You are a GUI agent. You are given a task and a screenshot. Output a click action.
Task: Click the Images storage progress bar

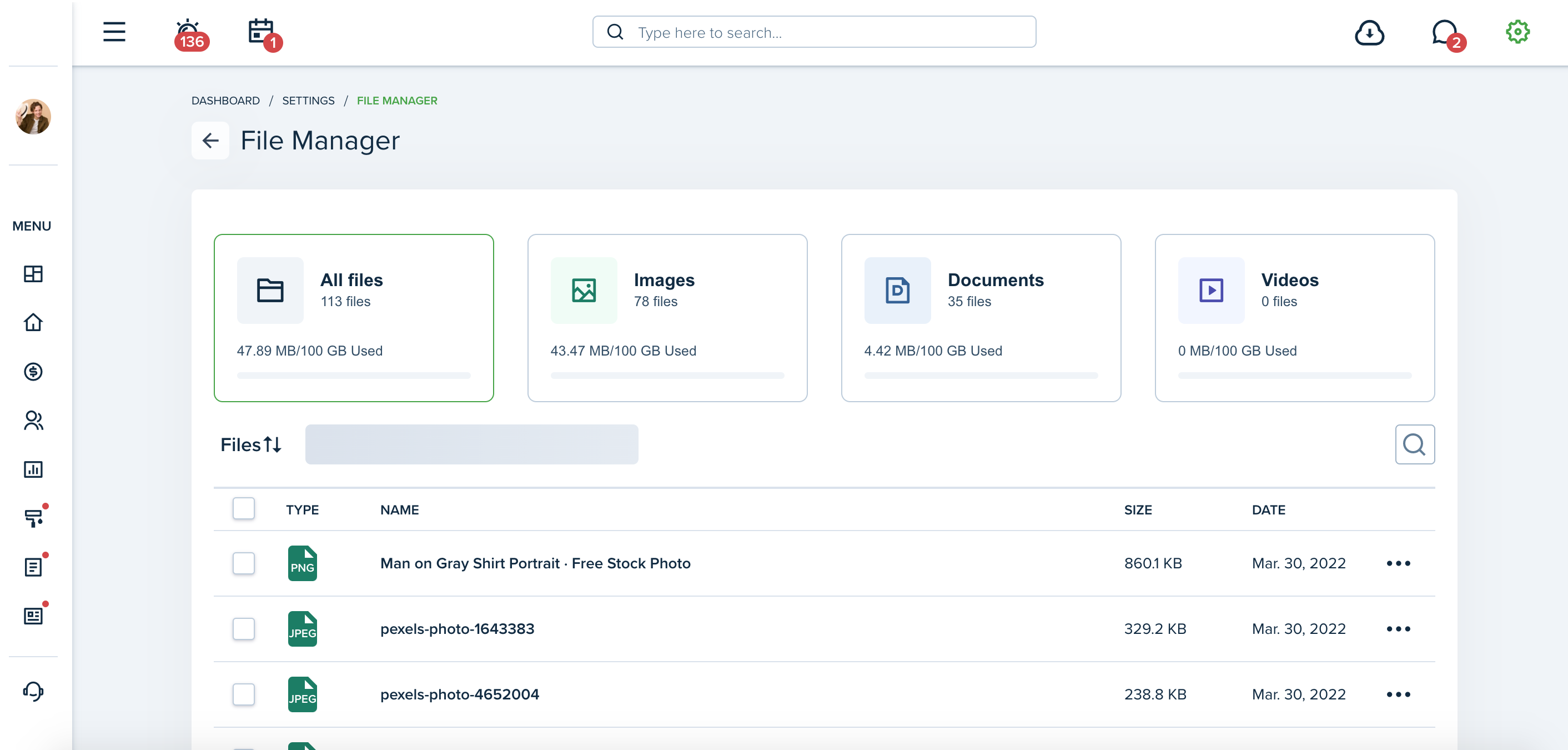click(x=667, y=376)
